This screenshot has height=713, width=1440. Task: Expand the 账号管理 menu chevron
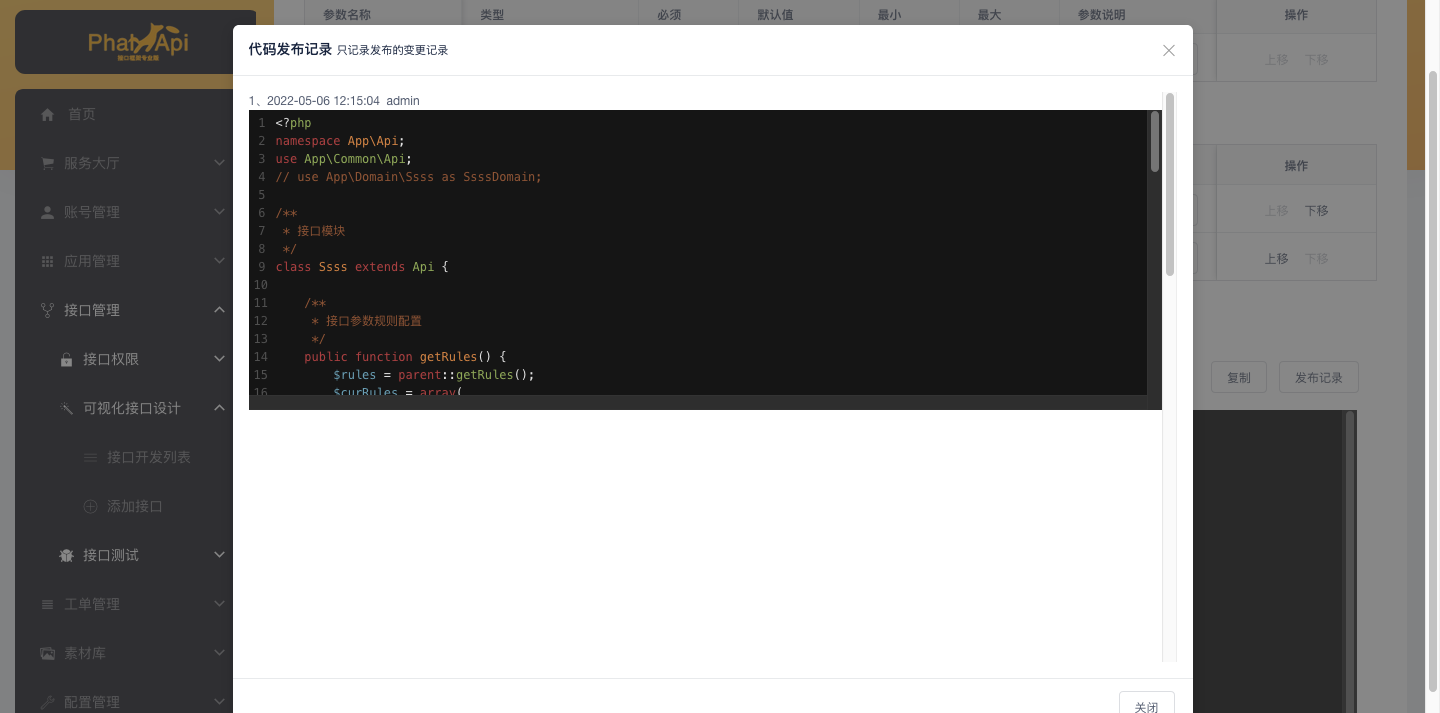click(x=220, y=212)
